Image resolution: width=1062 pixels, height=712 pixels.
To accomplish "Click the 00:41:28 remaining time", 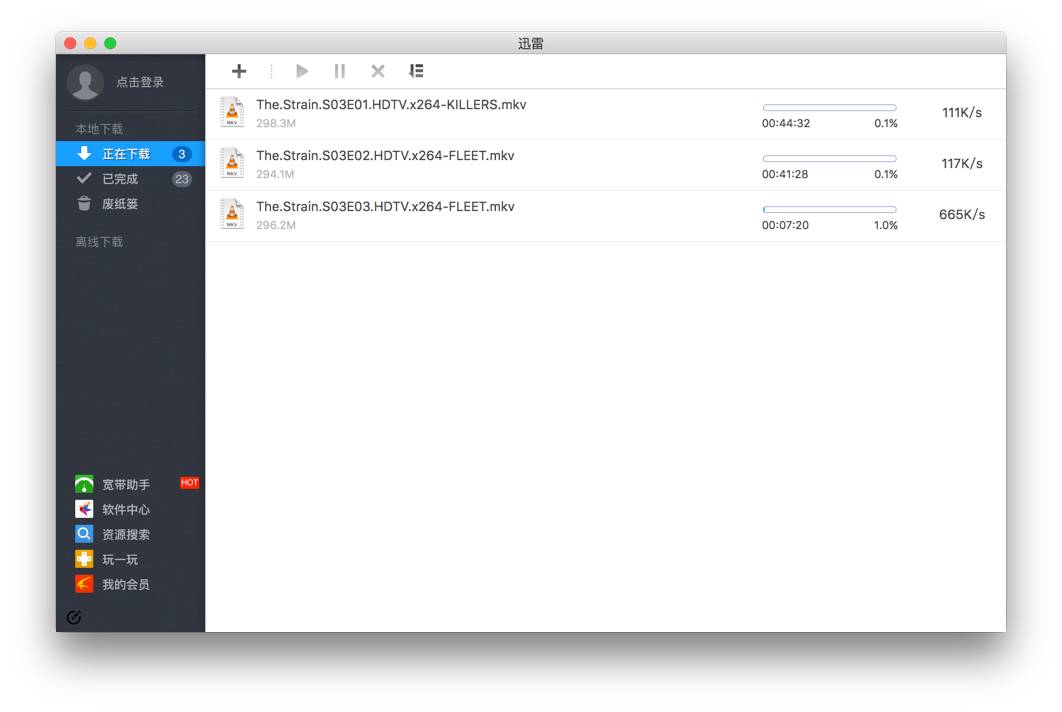I will click(785, 174).
